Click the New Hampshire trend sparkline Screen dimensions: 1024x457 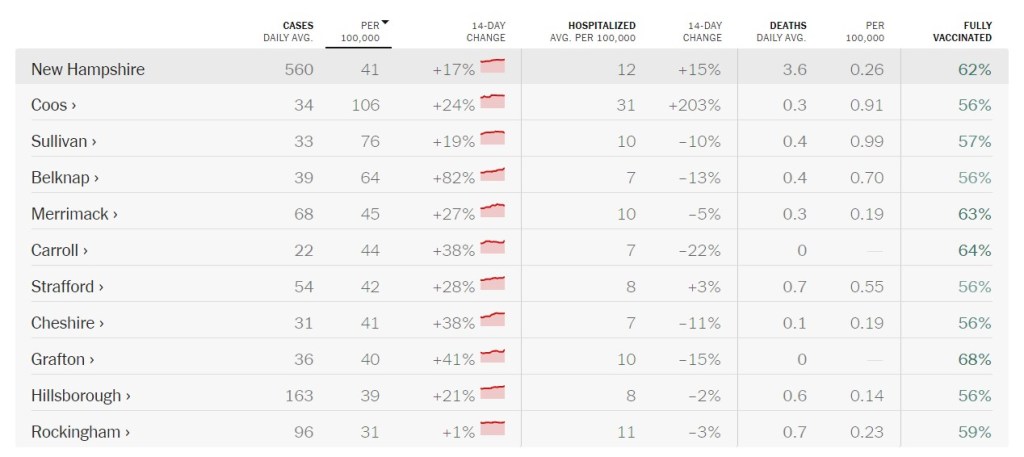(492, 66)
